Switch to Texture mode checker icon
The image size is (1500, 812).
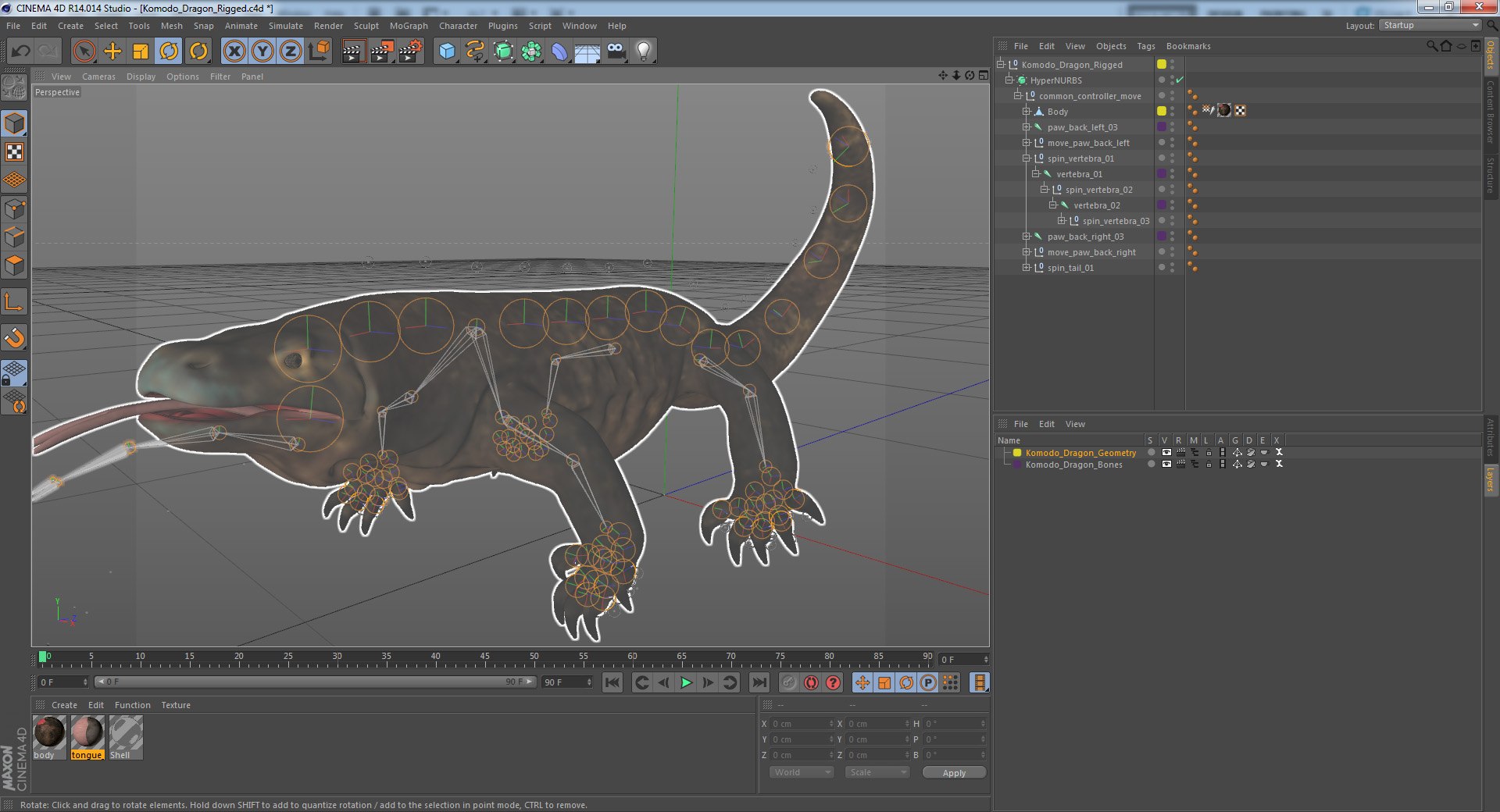click(14, 152)
